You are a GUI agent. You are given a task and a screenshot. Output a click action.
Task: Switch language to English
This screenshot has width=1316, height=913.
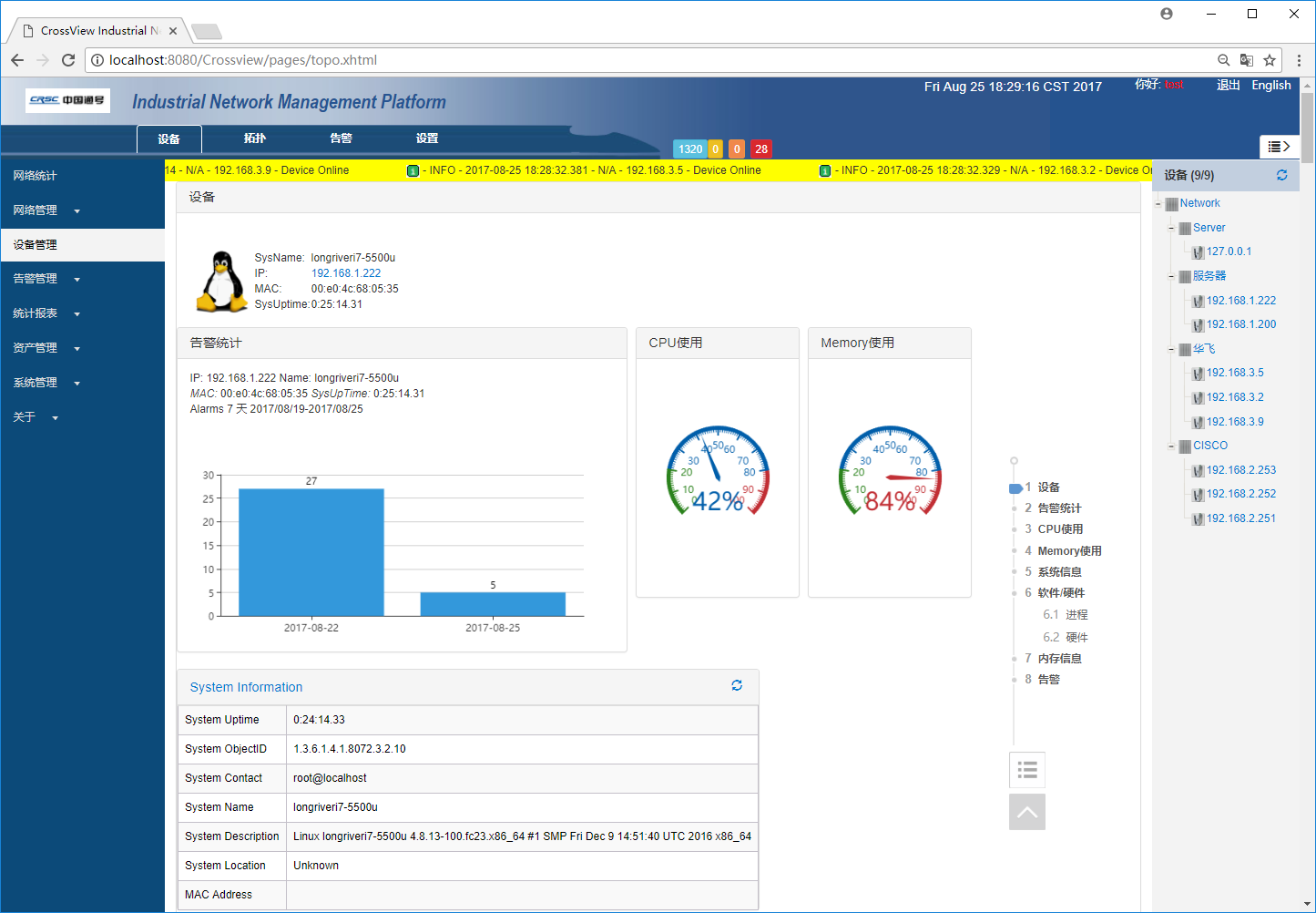coord(1270,85)
